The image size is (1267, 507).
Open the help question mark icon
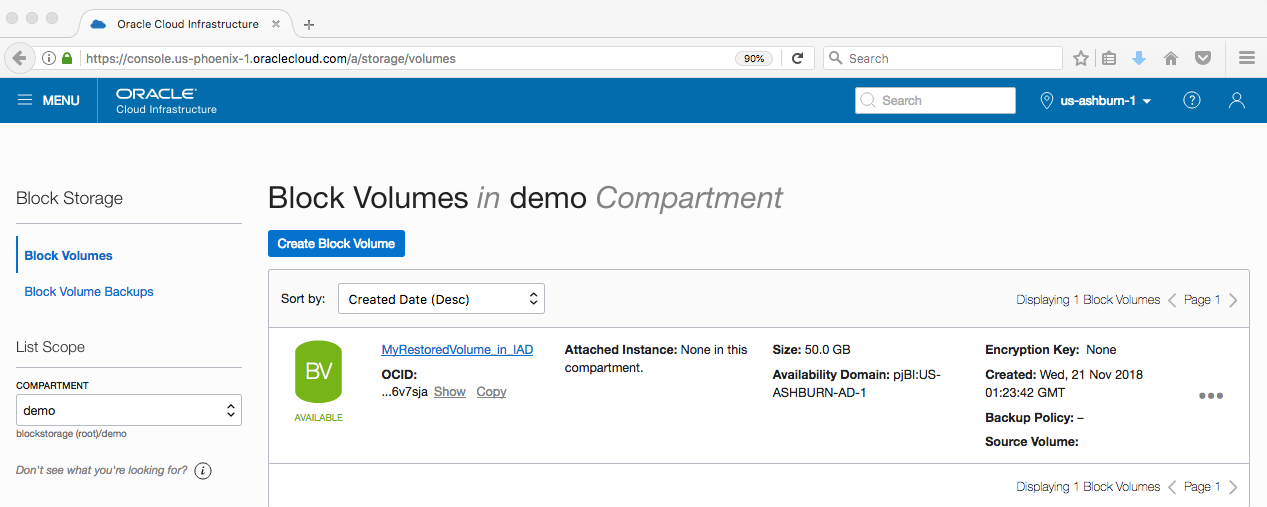tap(1191, 100)
